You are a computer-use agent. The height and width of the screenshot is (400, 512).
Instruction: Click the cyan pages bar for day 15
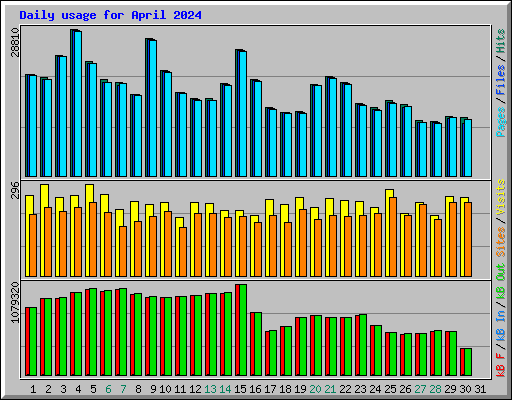point(243,114)
